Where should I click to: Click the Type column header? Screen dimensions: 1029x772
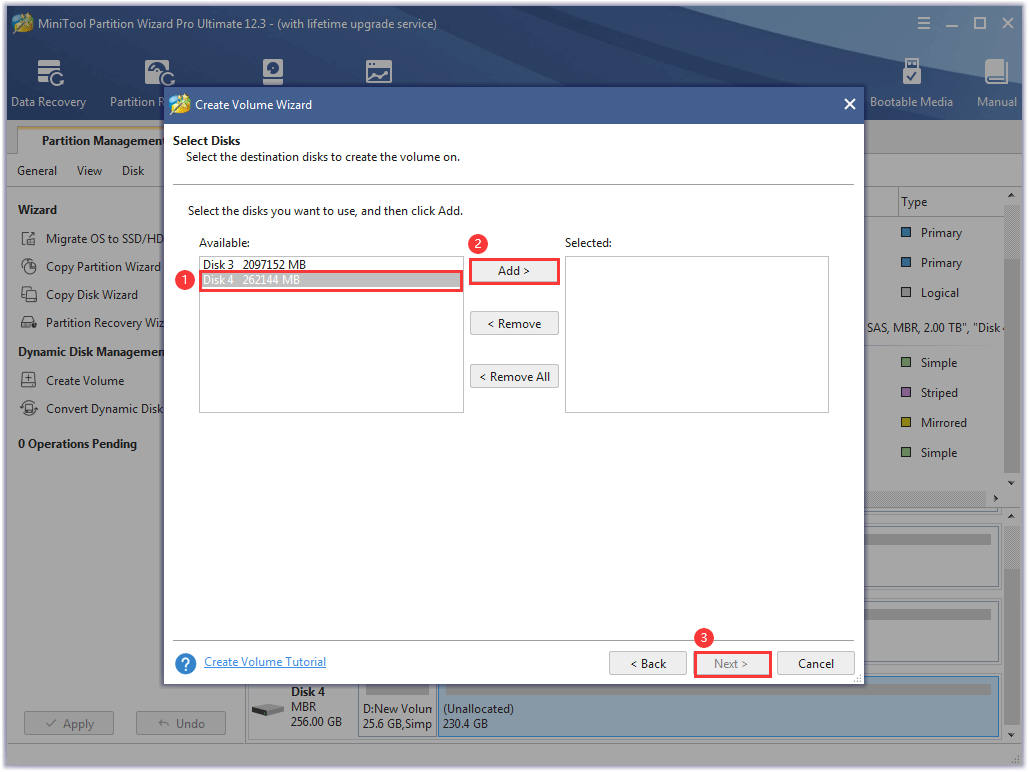click(952, 202)
